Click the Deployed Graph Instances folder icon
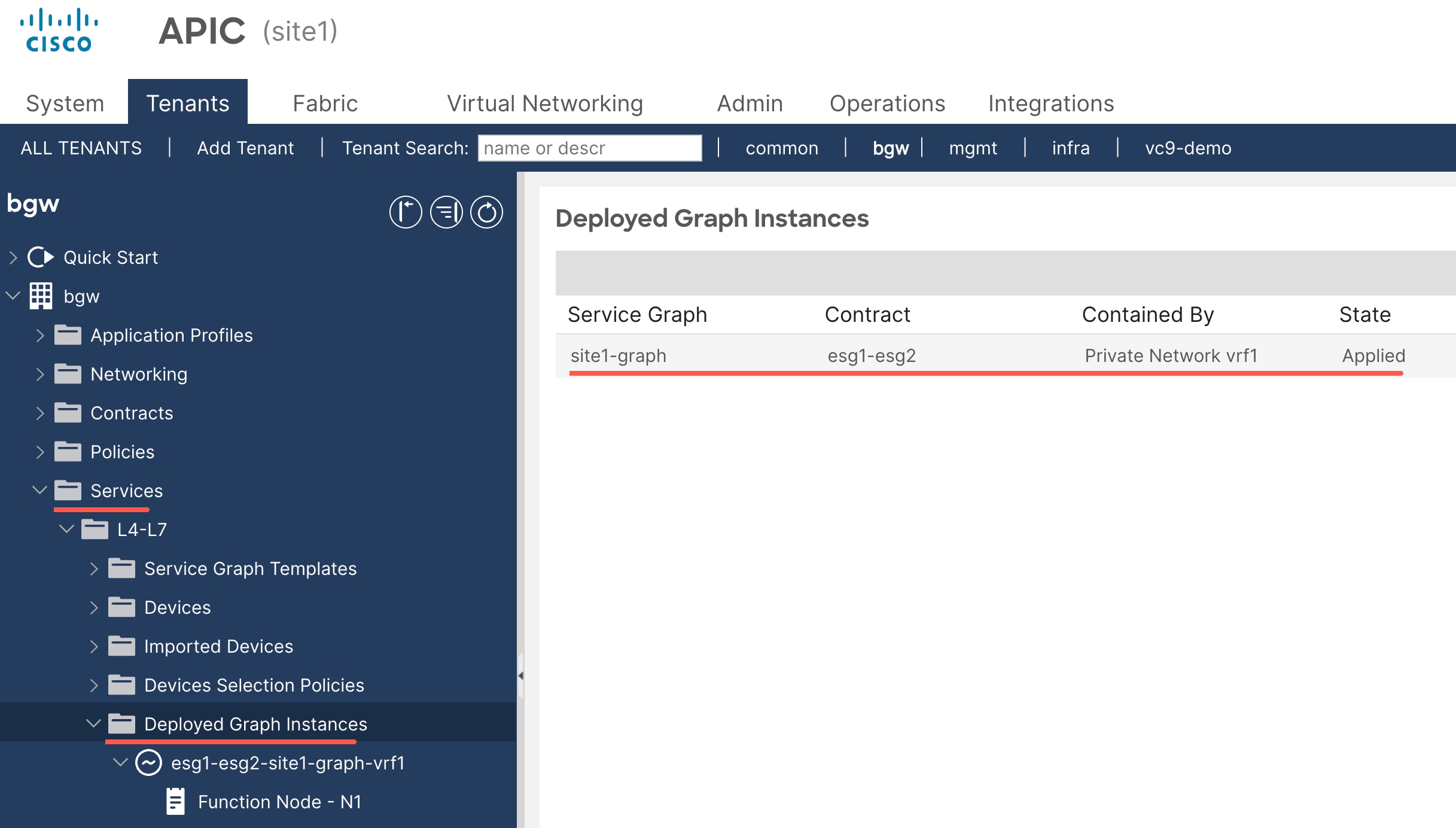1456x828 pixels. [121, 724]
